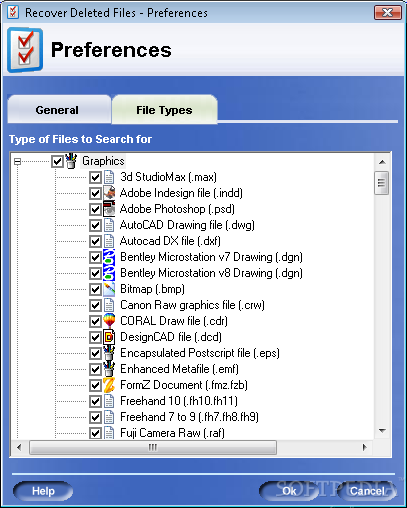
Task: Click the Adobe Indesign file icon
Action: point(109,193)
